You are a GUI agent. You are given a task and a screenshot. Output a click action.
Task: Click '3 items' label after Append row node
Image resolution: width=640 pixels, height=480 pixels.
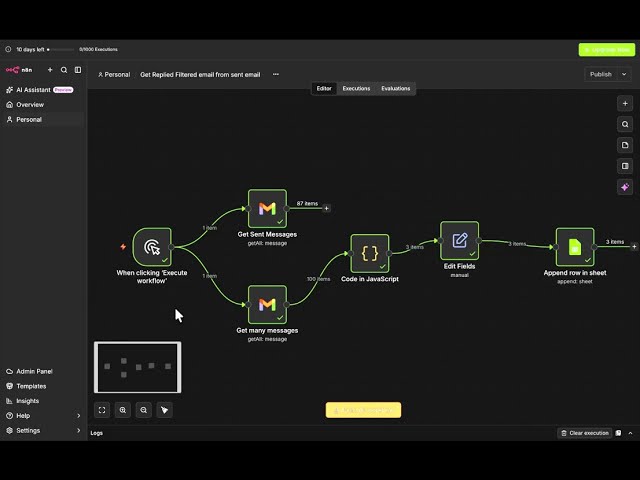click(x=615, y=242)
